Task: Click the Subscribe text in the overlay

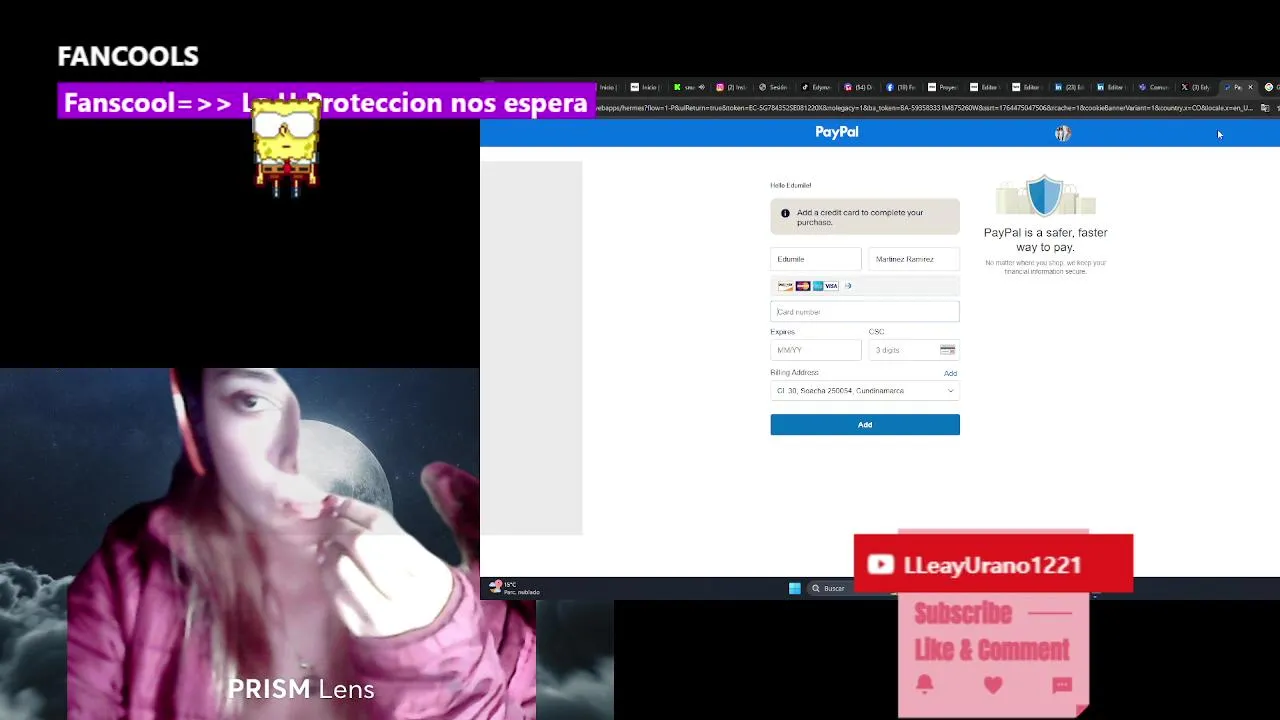Action: [x=963, y=613]
